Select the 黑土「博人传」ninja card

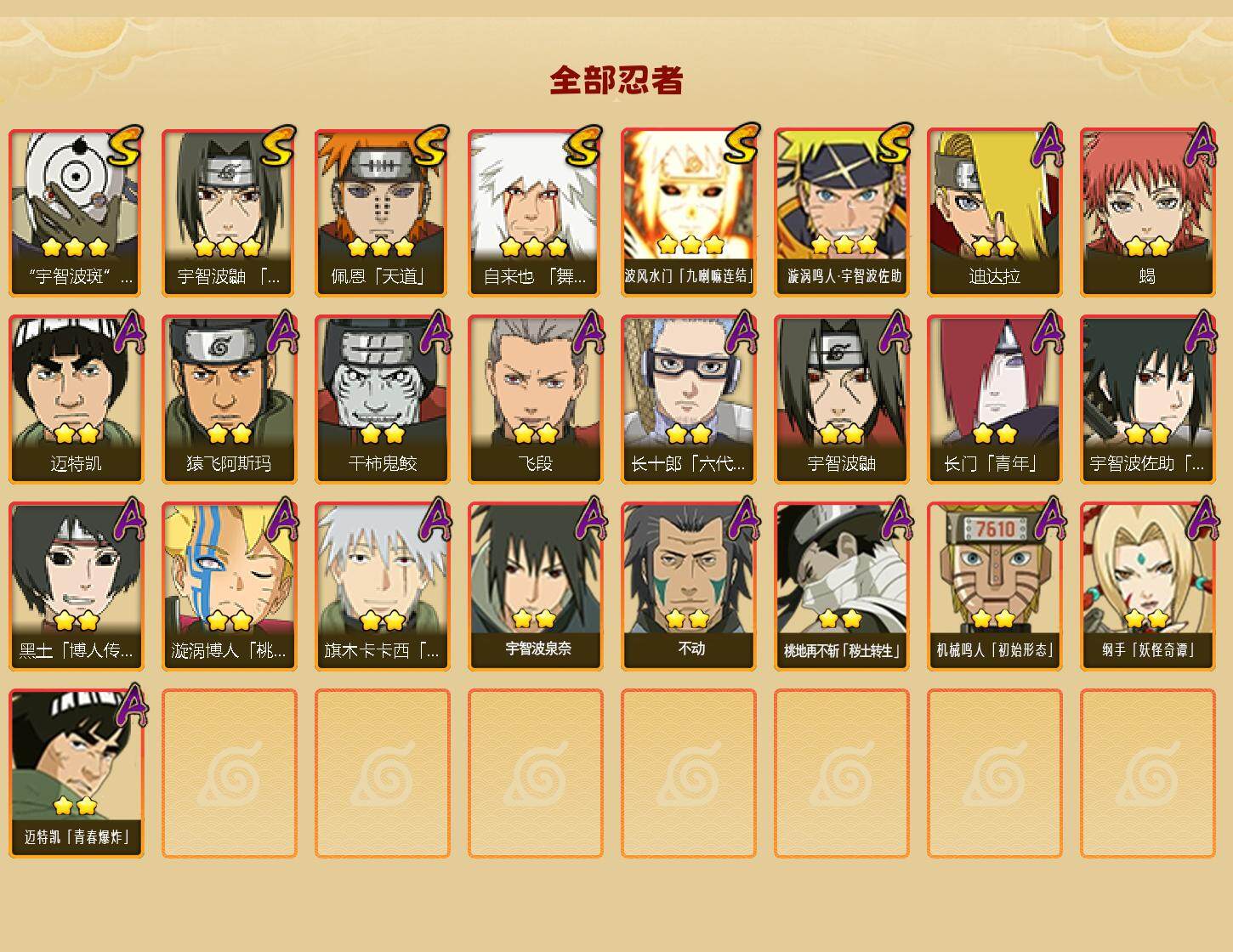pos(77,586)
